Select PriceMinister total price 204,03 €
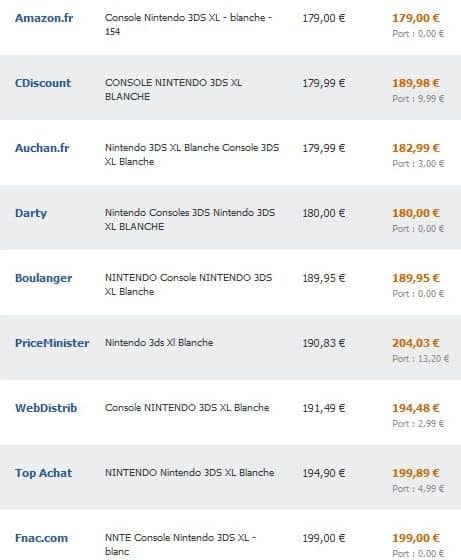Screen dimensions: 461x560 416,343
